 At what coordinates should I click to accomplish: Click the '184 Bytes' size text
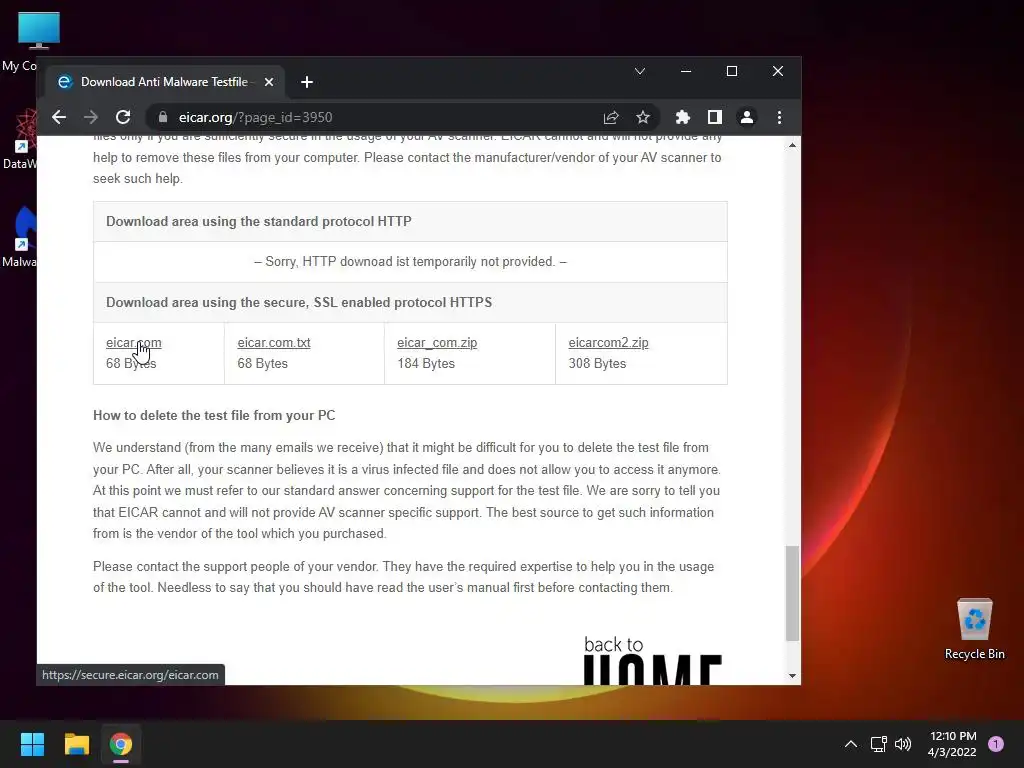coord(426,364)
